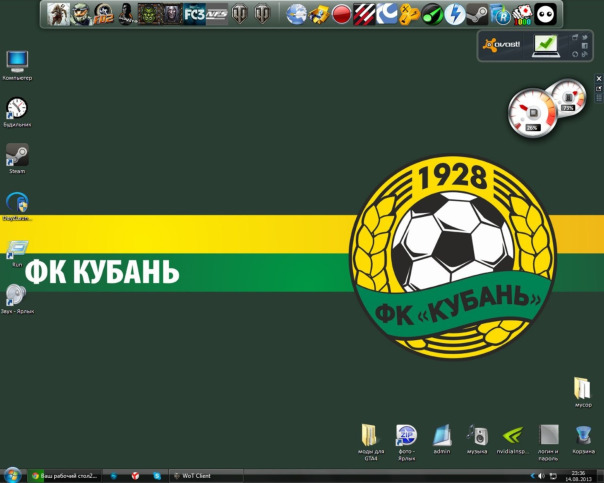Switch to WoT Client taskbar button
Viewport: 604px width, 483px height.
tap(206, 476)
